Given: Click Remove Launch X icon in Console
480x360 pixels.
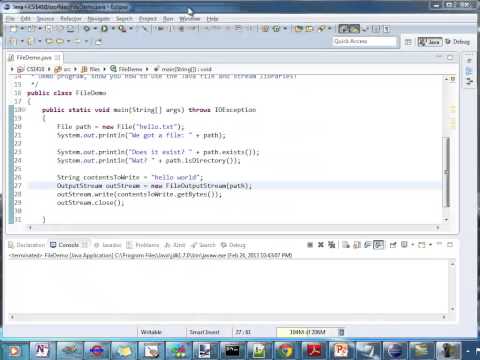Looking at the screenshot, I should pyautogui.click(x=321, y=245).
